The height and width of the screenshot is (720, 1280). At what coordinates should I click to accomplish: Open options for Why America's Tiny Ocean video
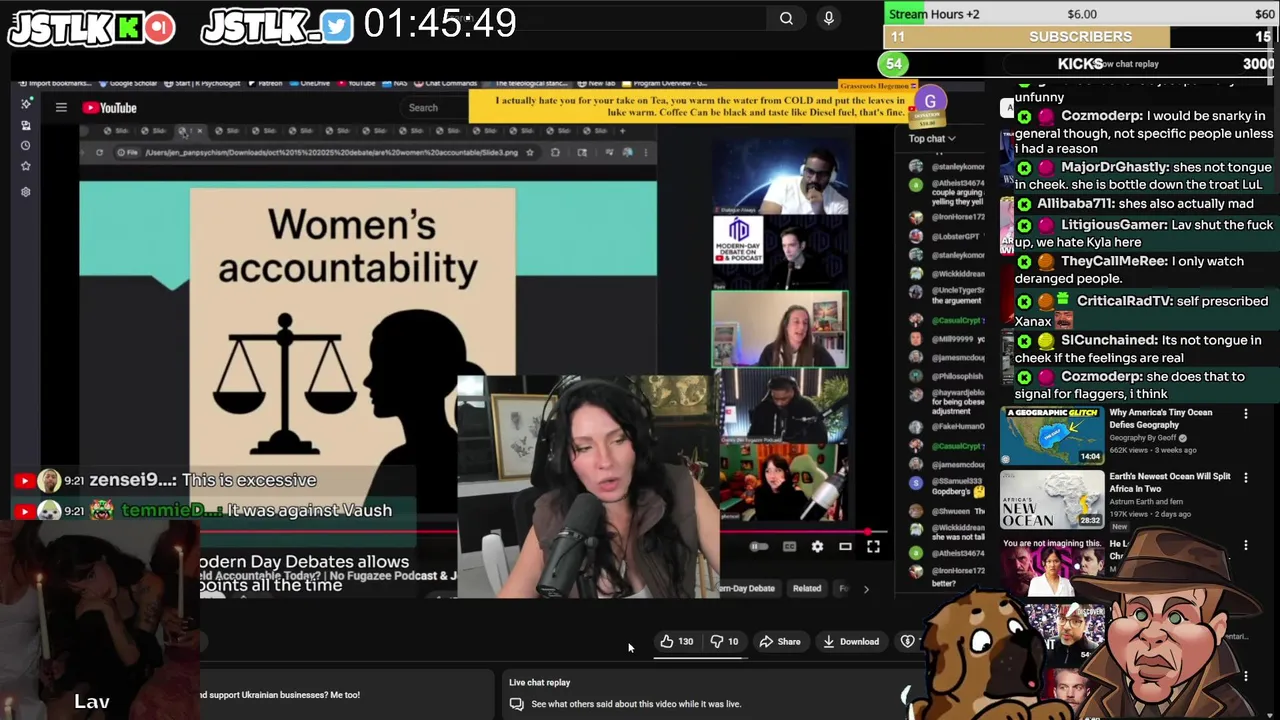[x=1246, y=413]
